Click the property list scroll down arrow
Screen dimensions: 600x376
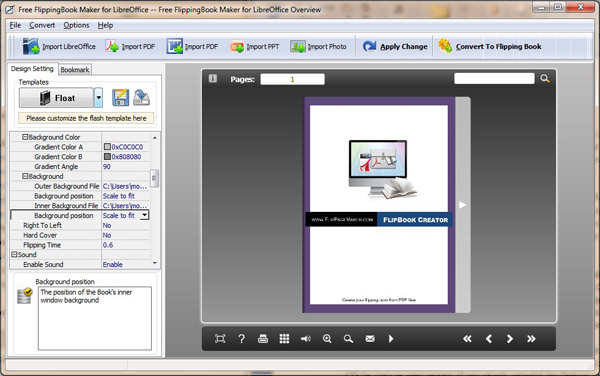[x=155, y=263]
